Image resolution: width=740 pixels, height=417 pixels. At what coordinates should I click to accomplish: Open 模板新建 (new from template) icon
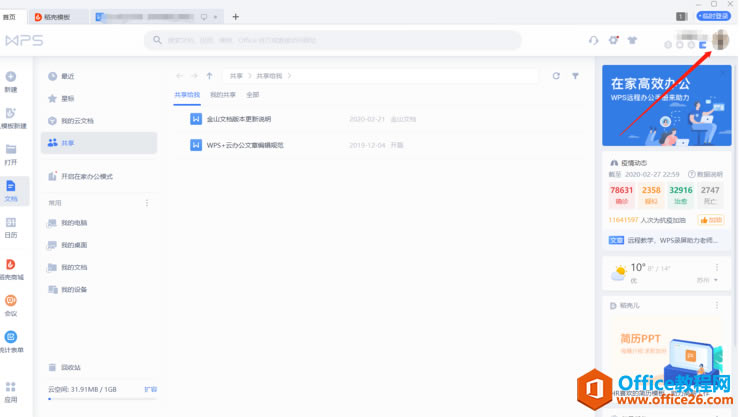point(11,113)
